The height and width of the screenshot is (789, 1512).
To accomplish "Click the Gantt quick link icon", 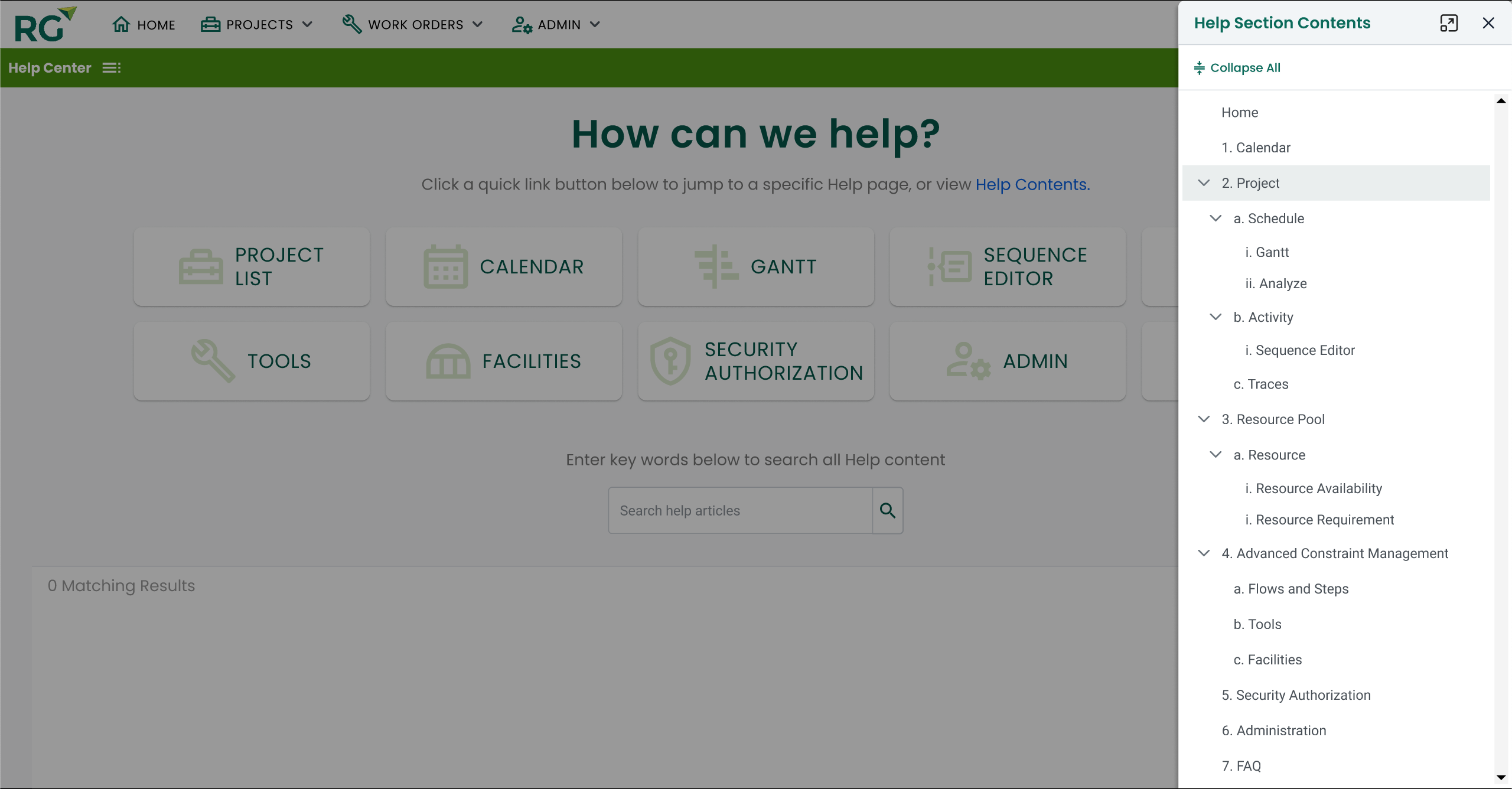I will click(x=716, y=266).
